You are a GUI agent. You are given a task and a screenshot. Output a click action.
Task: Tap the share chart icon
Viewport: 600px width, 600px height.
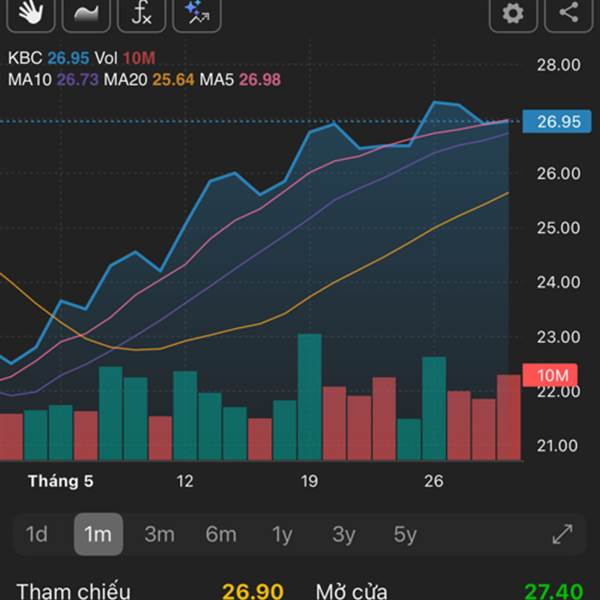569,13
